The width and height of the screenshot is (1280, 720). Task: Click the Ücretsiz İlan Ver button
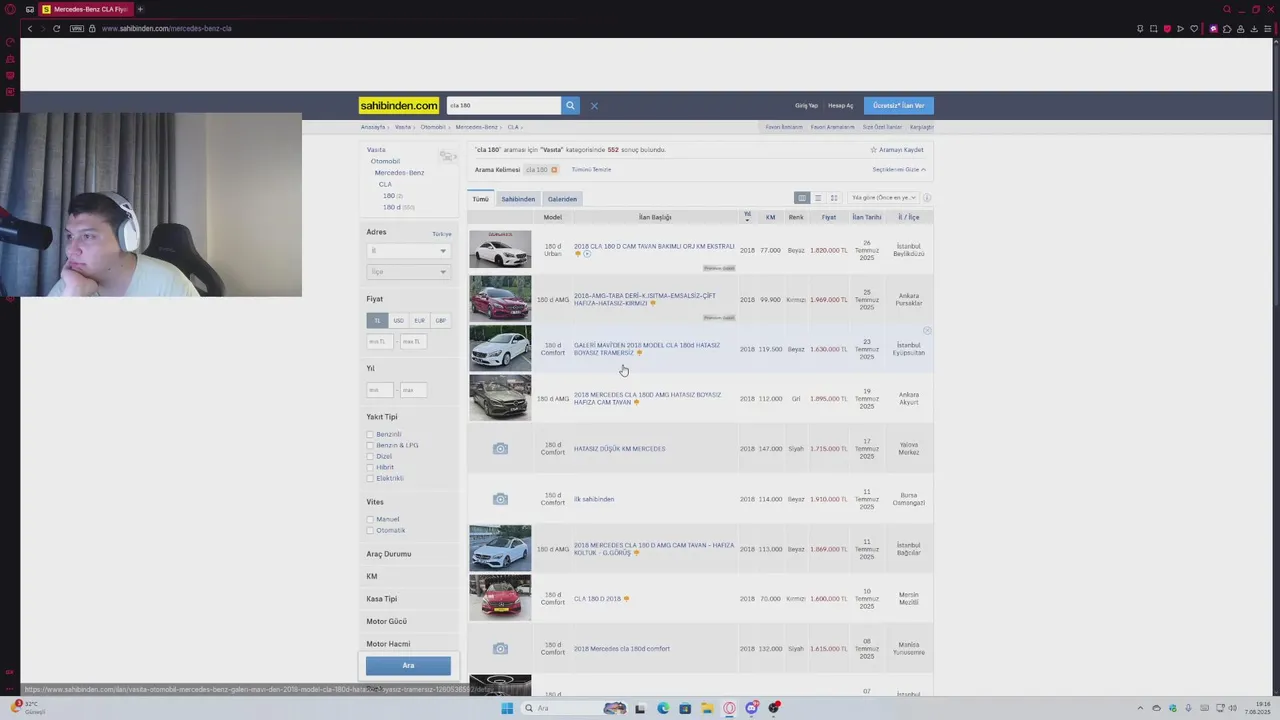pyautogui.click(x=899, y=105)
